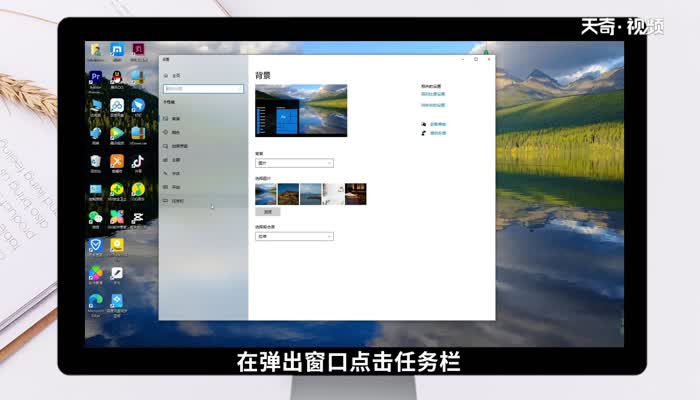Open Tencent PC Manager blue shield icon
Image resolution: width=700 pixels, height=400 pixels.
coord(96,246)
